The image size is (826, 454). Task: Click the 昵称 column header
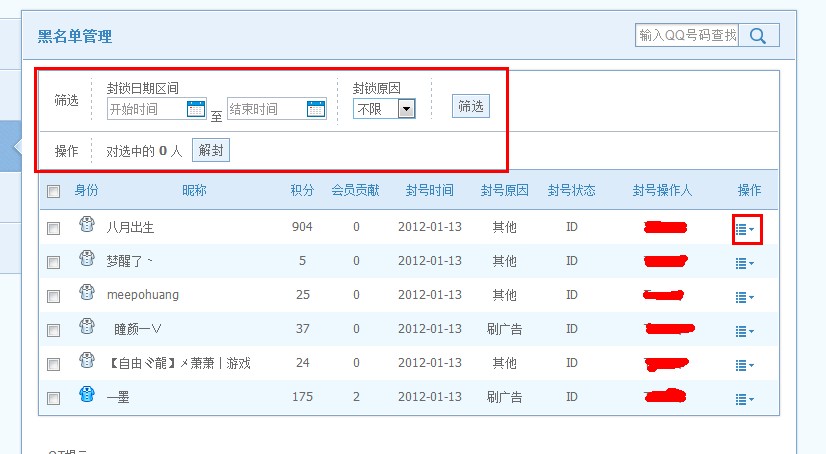(194, 190)
